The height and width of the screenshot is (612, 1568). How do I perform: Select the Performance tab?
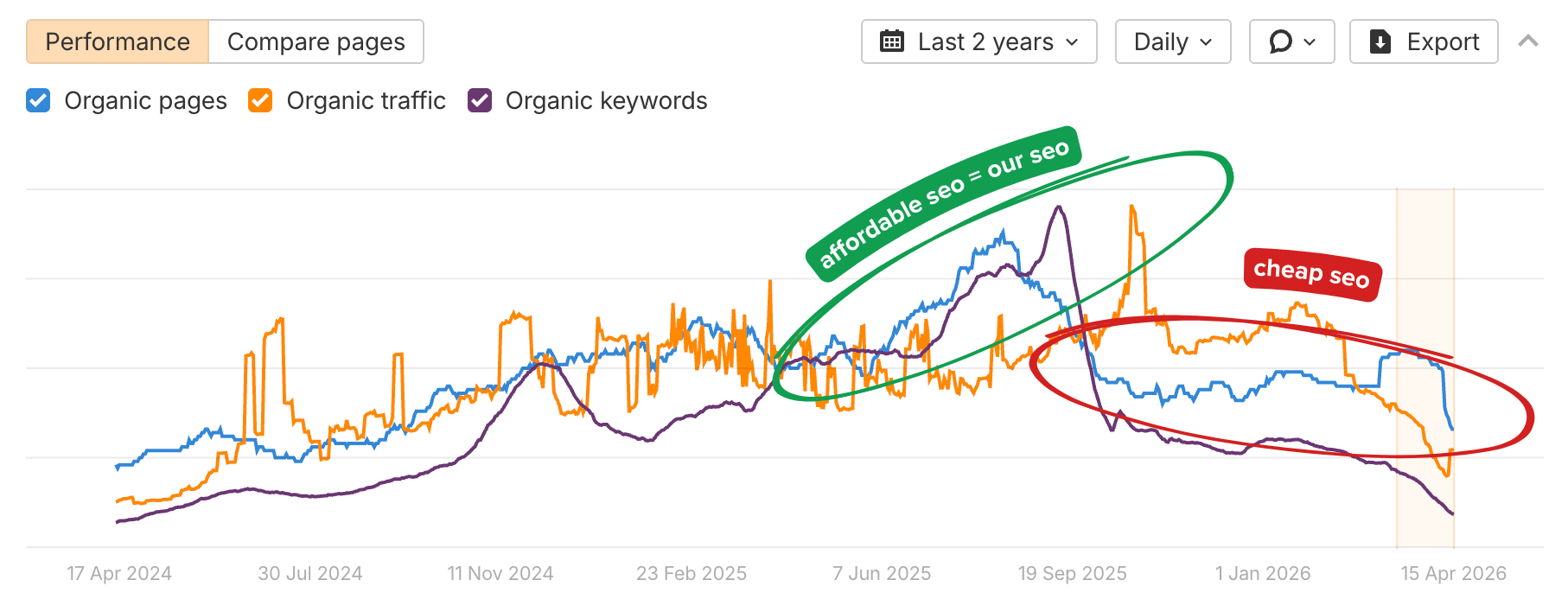(x=118, y=41)
